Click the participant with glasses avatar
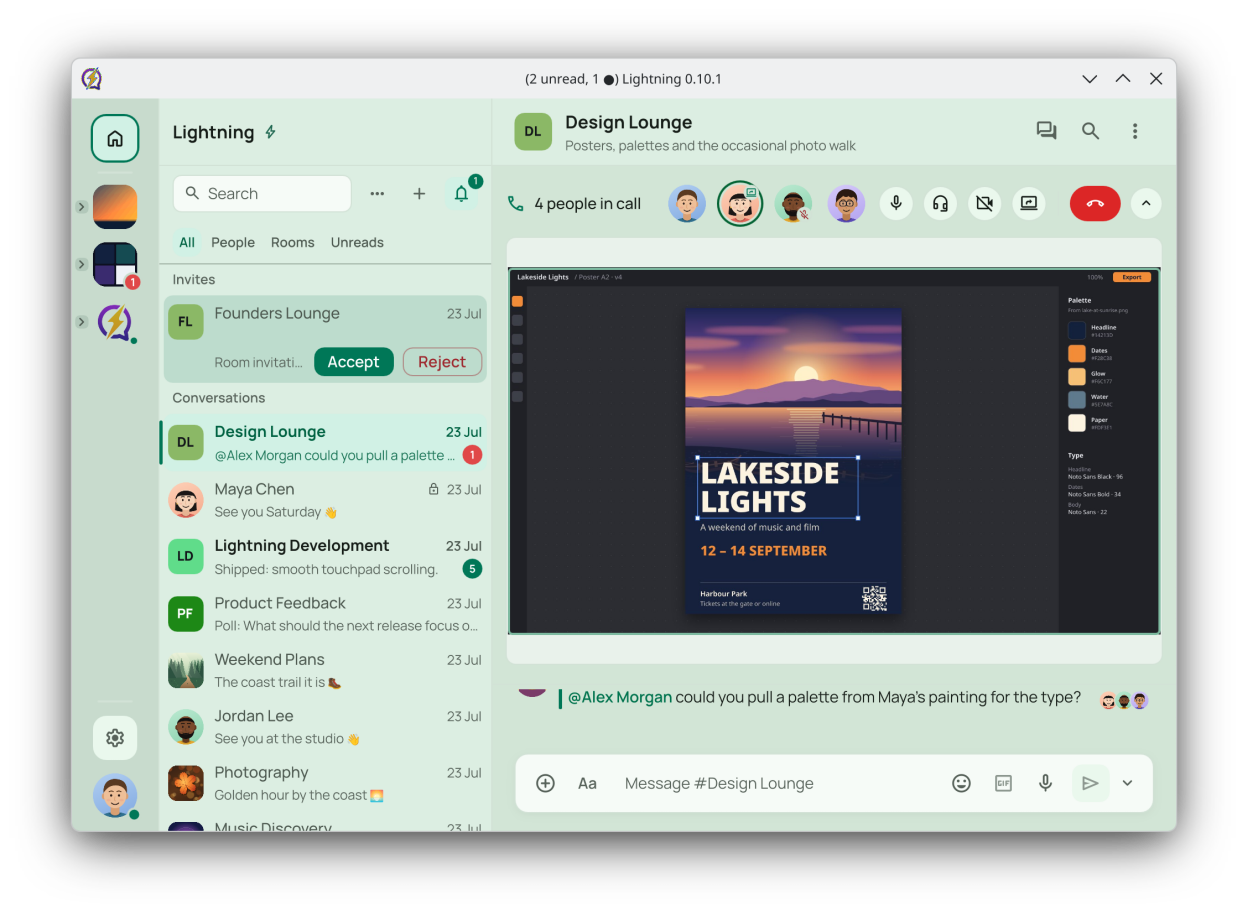Viewport: 1248px width, 916px height. tap(846, 204)
